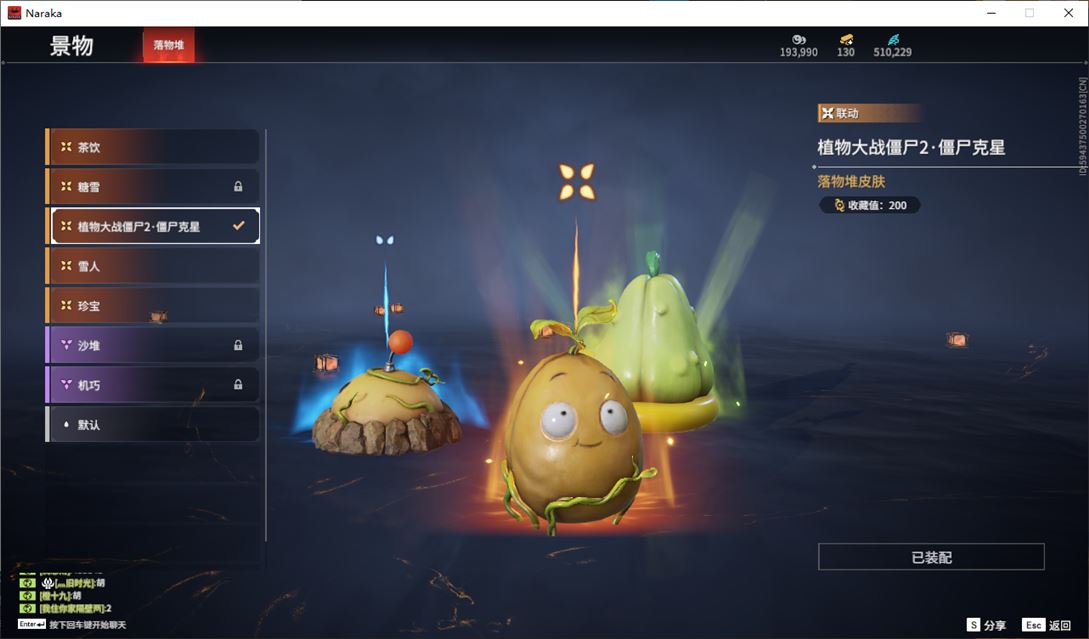The width and height of the screenshot is (1089, 639).
Task: Click the teal feather currency icon above 510,229
Action: [892, 40]
